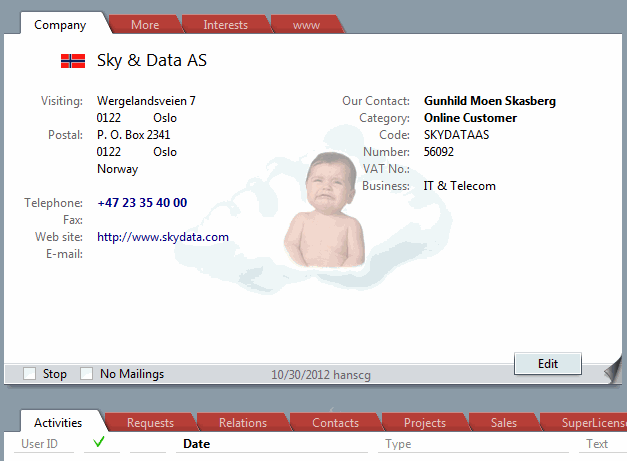Sort by the User ID column header

[x=39, y=444]
